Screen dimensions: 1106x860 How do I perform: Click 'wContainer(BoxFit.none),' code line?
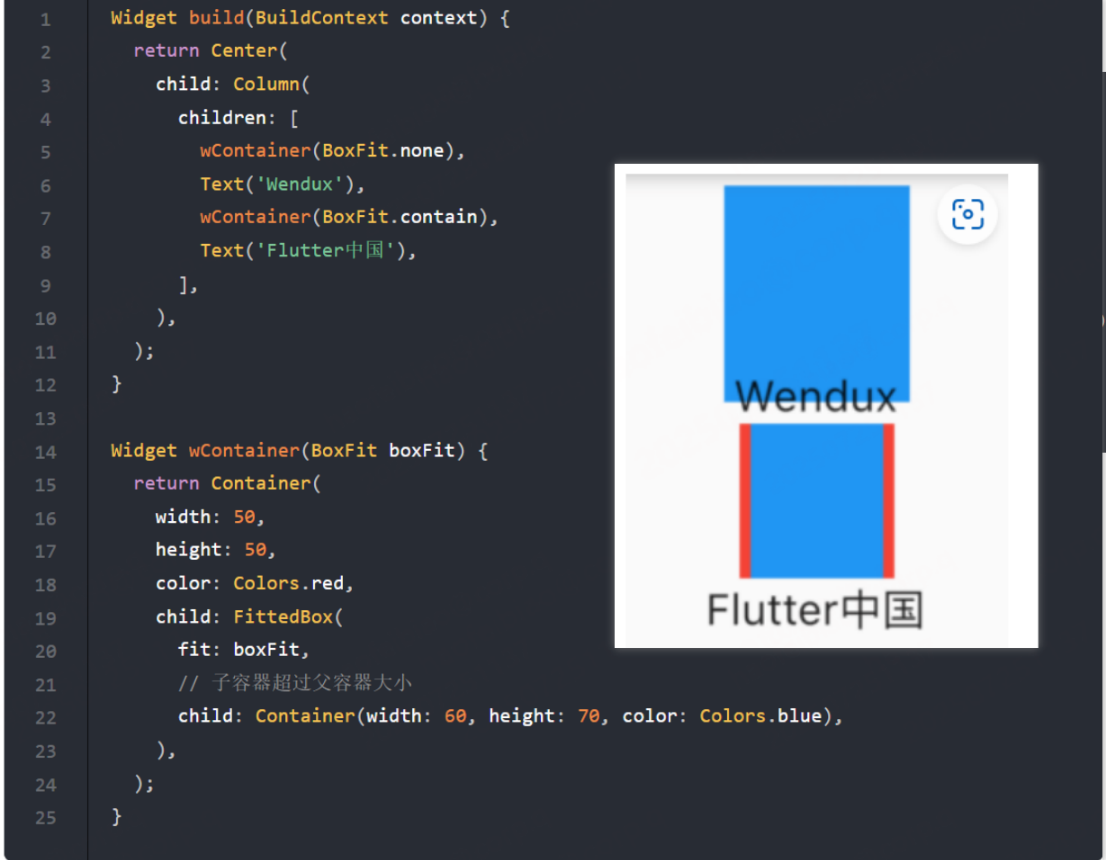(332, 150)
